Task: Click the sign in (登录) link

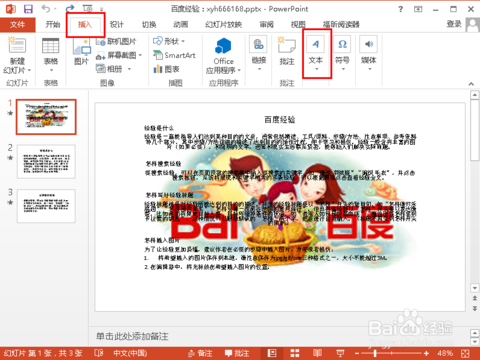Action: 454,24
